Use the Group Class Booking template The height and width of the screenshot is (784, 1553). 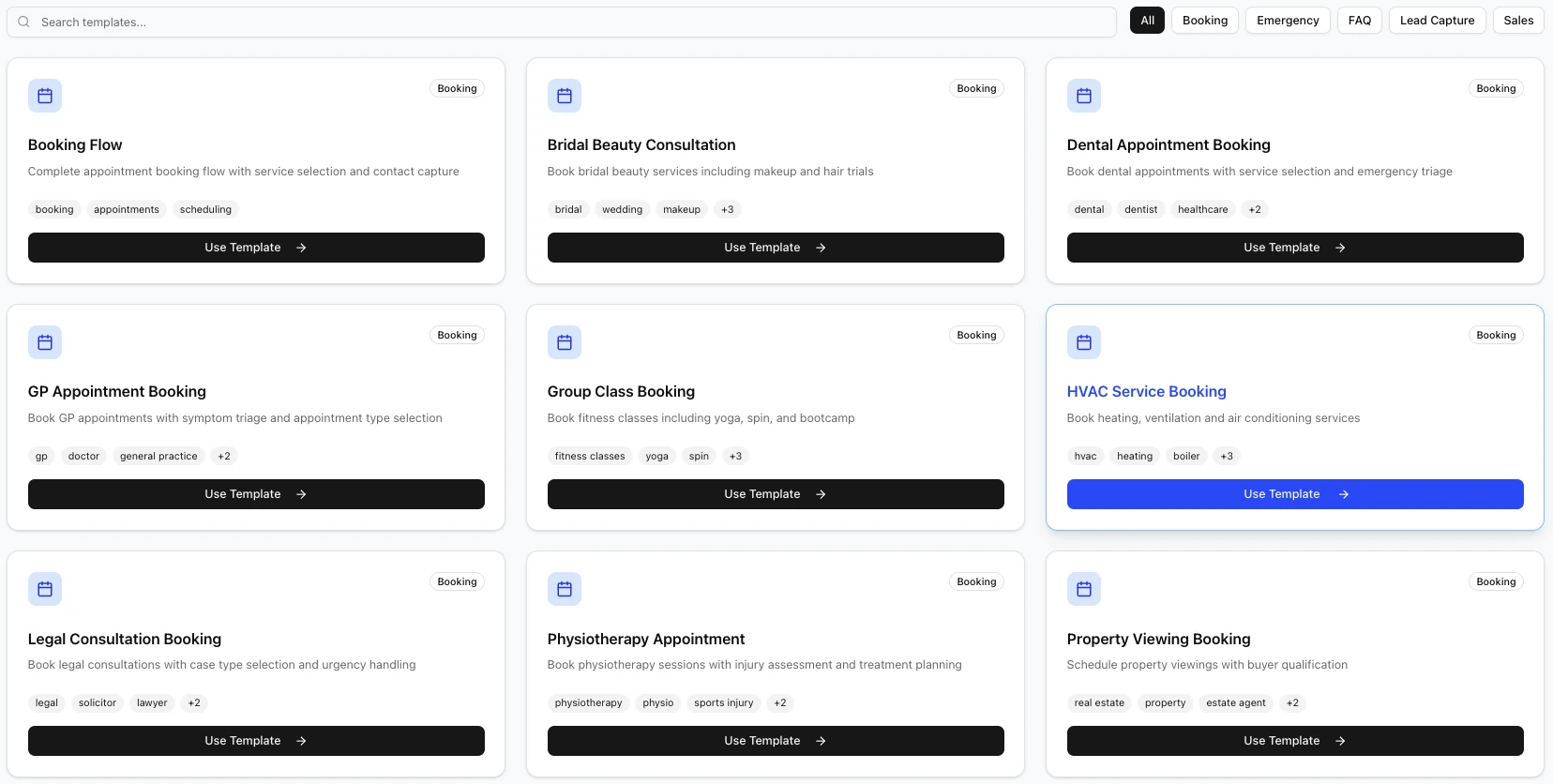[x=775, y=494]
